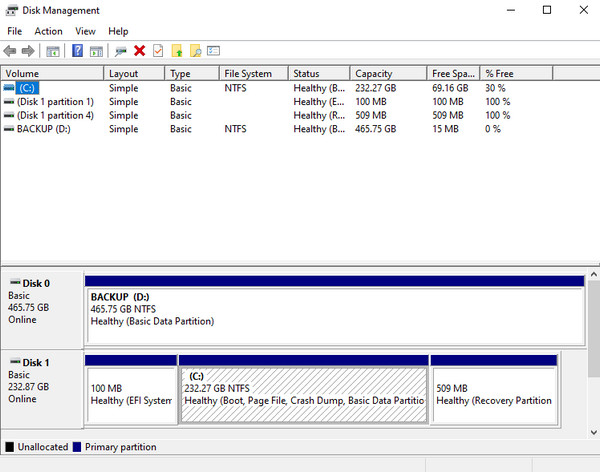Click Healthy (E... status cell
600x472 pixels.
pyautogui.click(x=319, y=102)
